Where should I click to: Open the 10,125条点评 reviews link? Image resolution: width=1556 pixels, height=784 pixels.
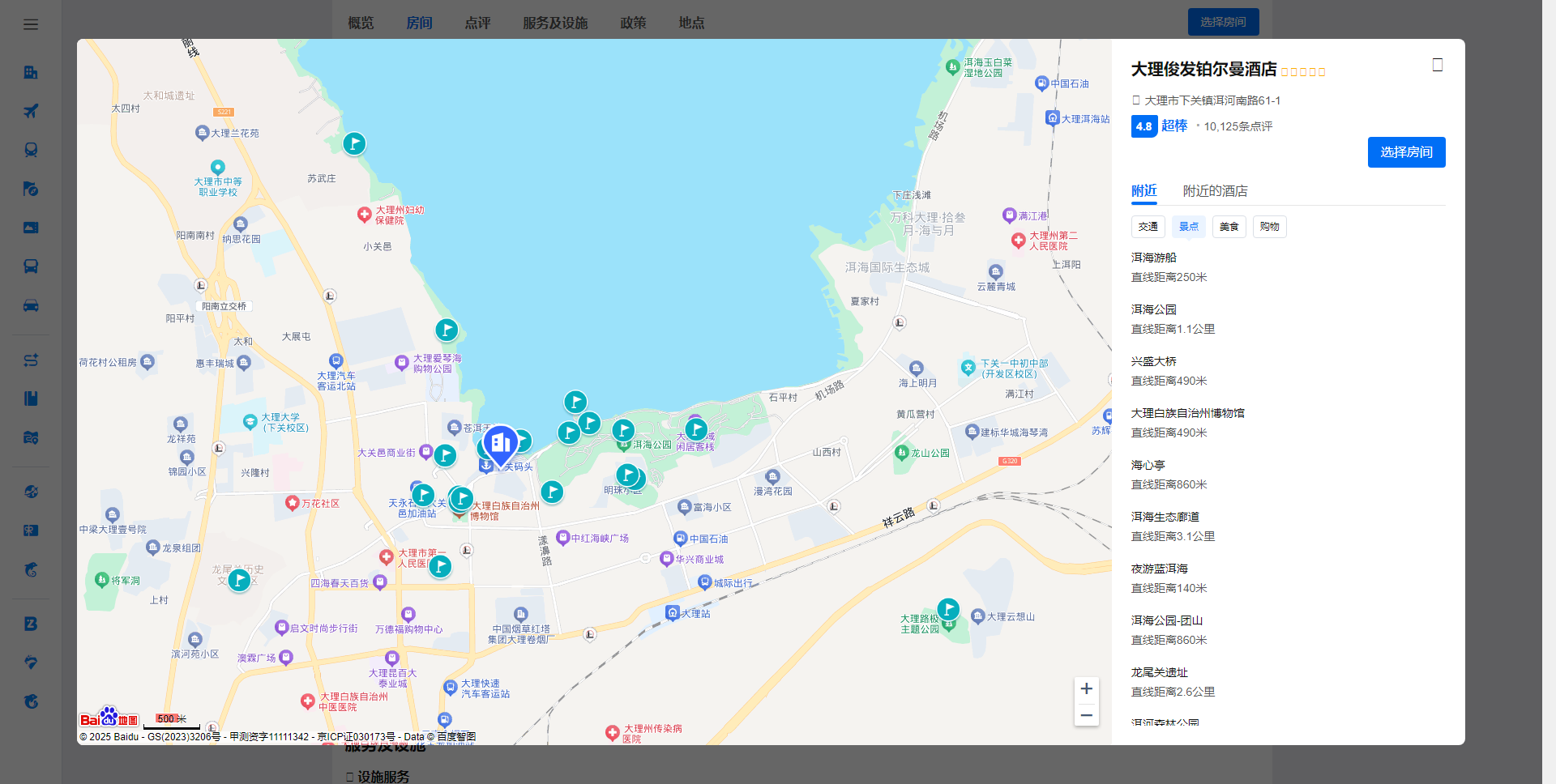click(1238, 126)
